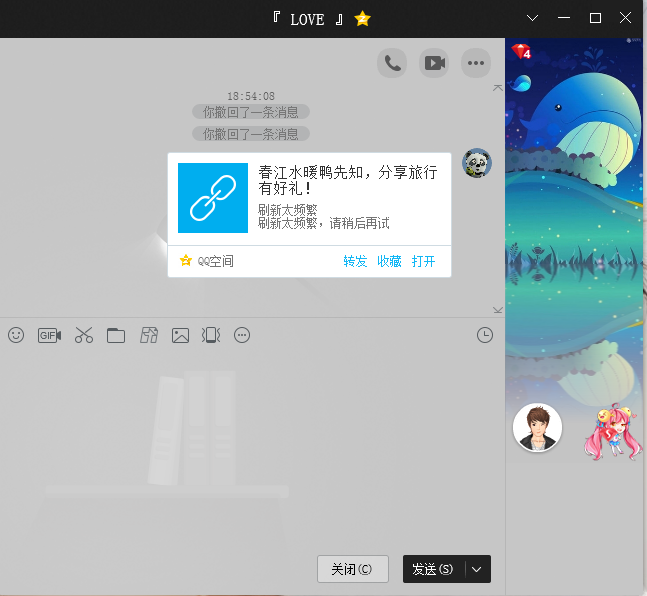The width and height of the screenshot is (647, 596).
Task: Click 转发 to forward the shared link
Action: (355, 261)
